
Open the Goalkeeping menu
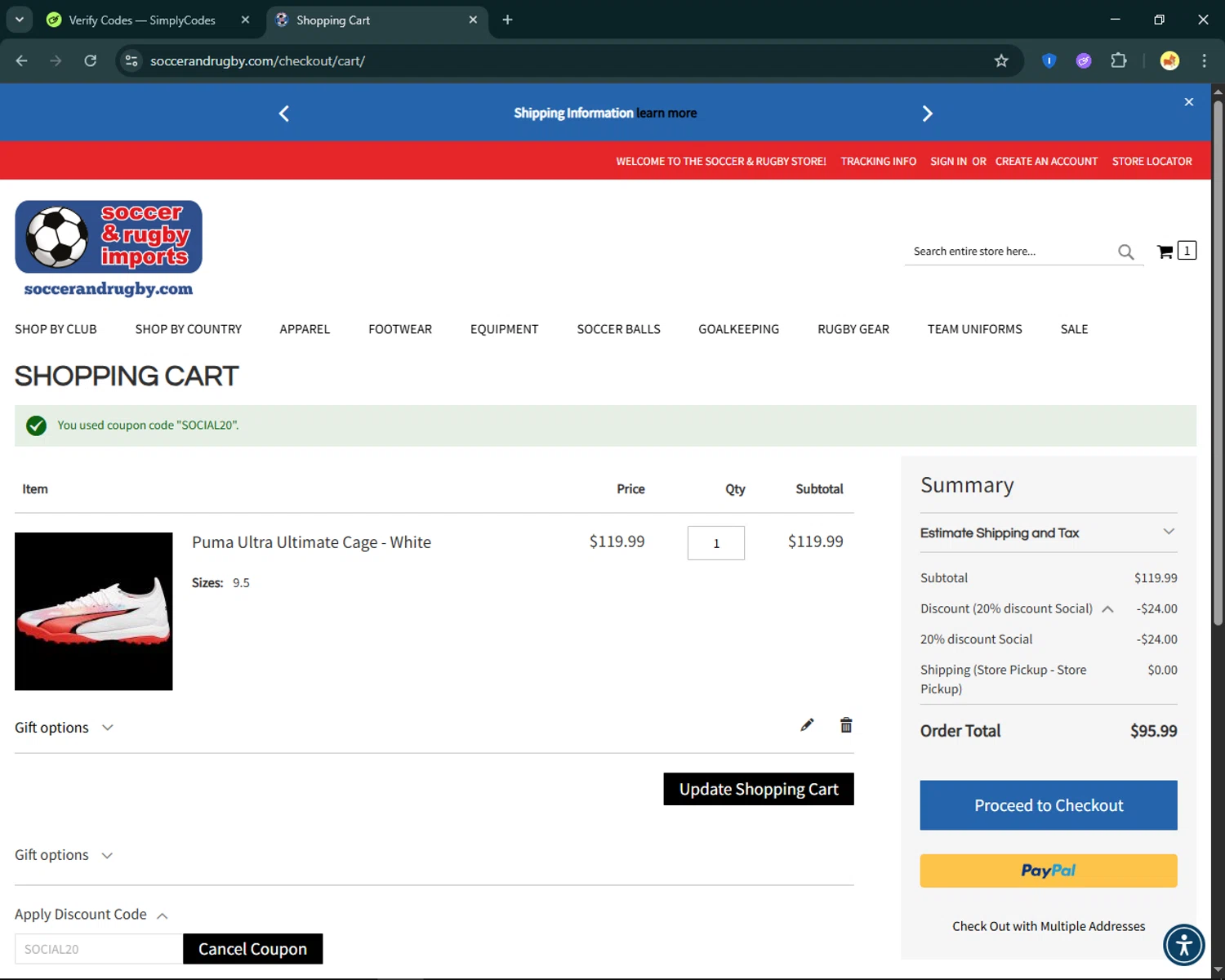[x=739, y=329]
